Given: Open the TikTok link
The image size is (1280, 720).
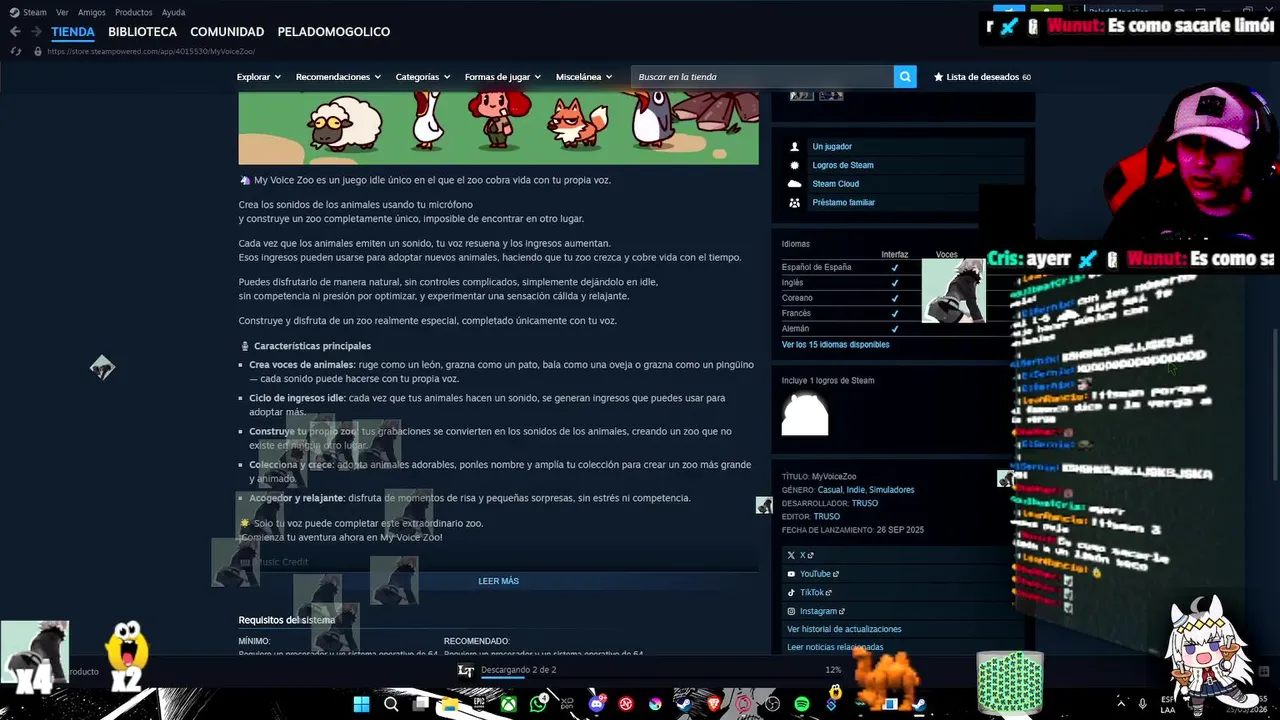Looking at the screenshot, I should [x=812, y=593].
